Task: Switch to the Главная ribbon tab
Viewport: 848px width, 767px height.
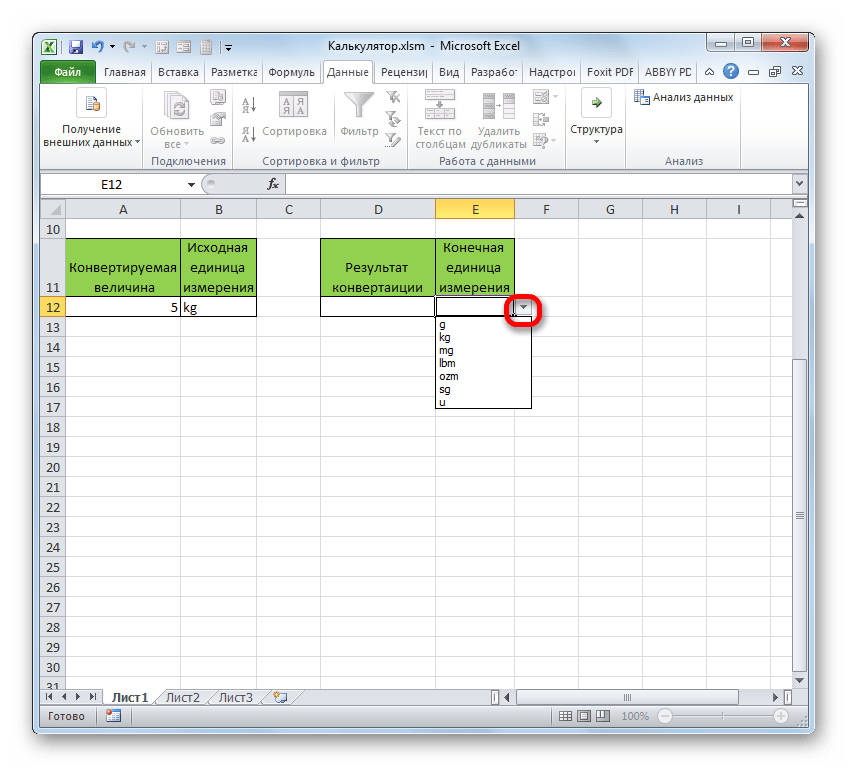Action: point(124,72)
